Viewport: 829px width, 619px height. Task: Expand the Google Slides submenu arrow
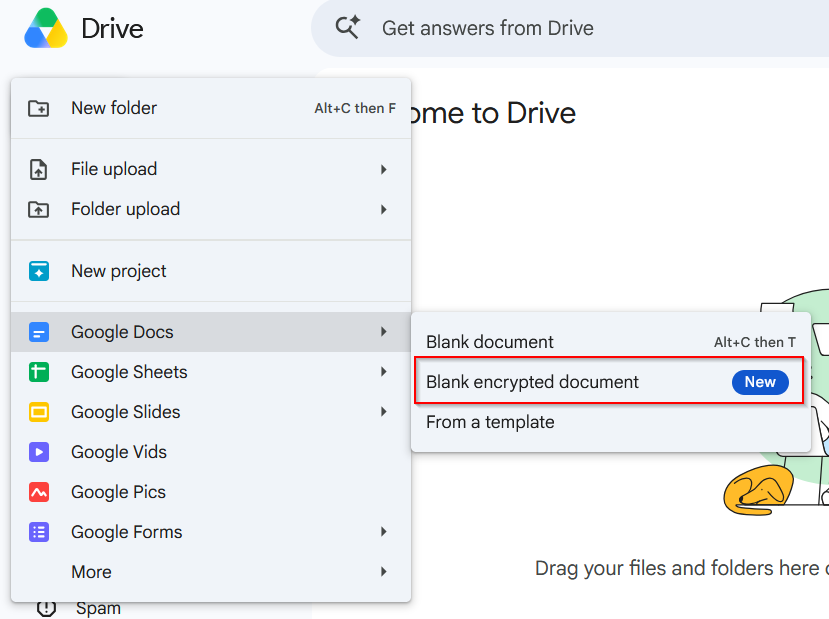pyautogui.click(x=384, y=412)
